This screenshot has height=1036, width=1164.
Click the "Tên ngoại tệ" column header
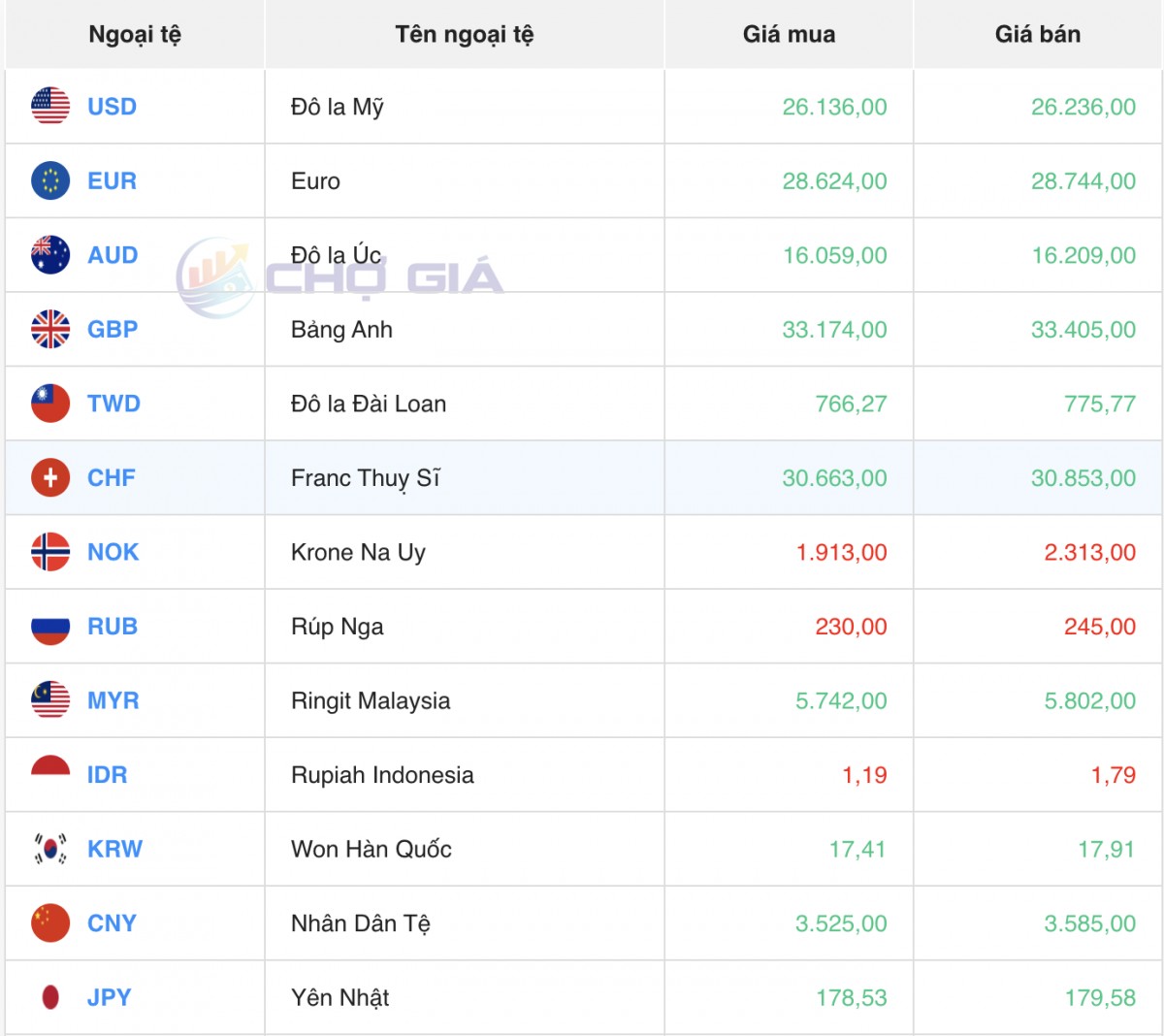464,35
